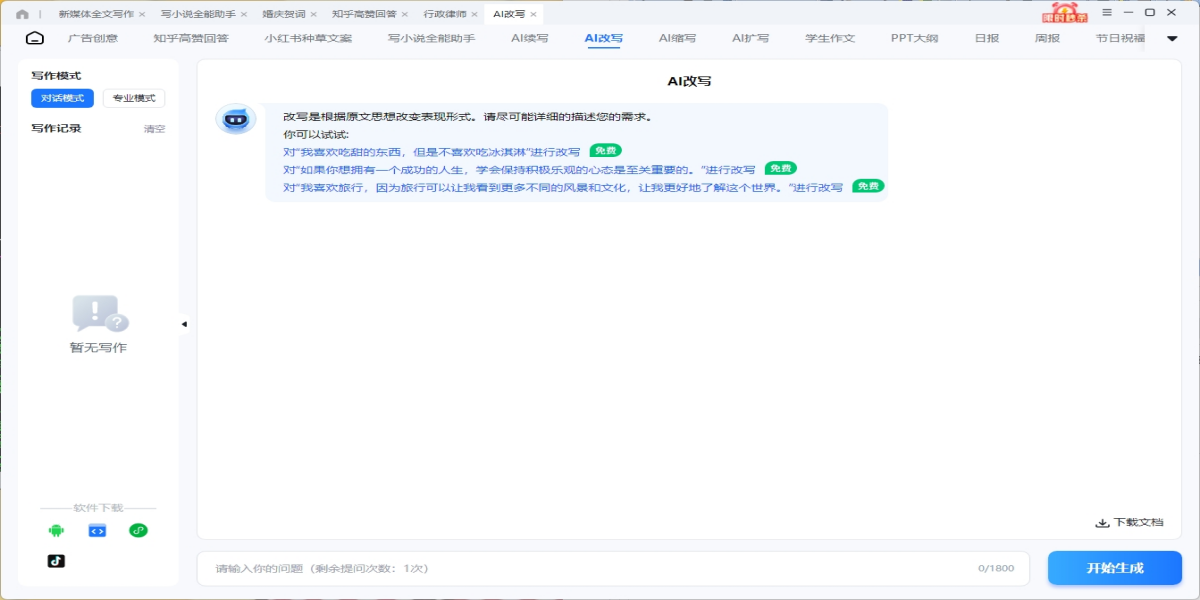Click the WeChat mini program icon

(x=138, y=530)
